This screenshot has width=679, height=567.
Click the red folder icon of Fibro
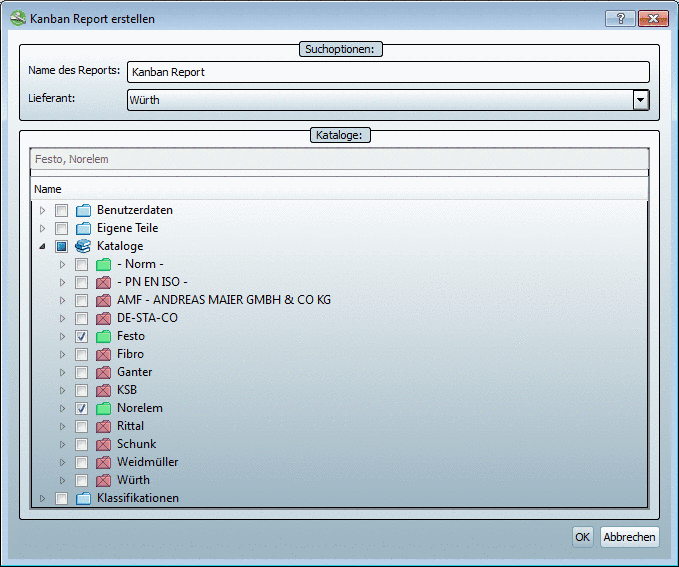103,354
